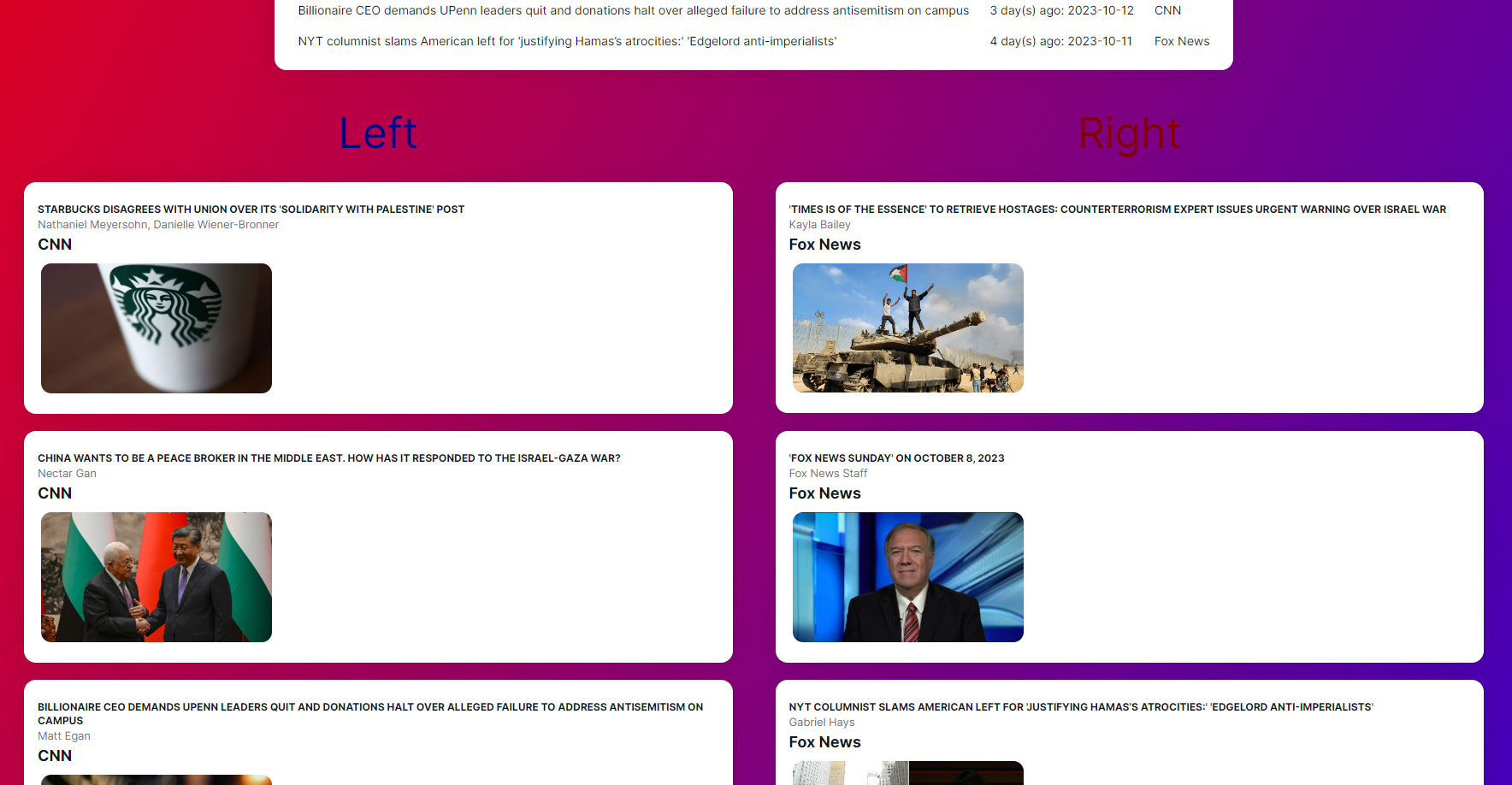Click the author name Gabriel Hays

822,723
